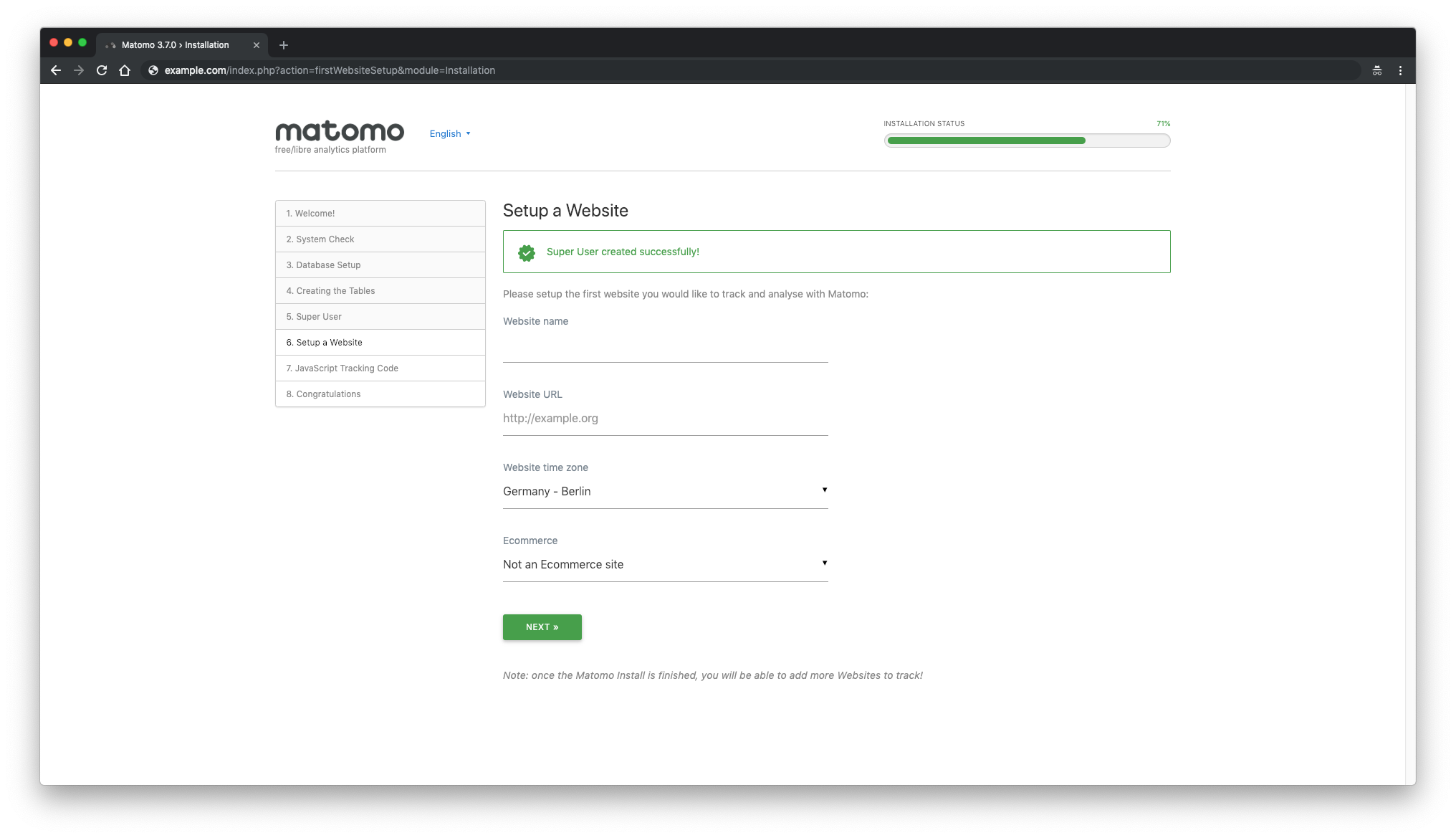Click the green success checkmark icon
This screenshot has width=1456, height=838.
click(527, 252)
